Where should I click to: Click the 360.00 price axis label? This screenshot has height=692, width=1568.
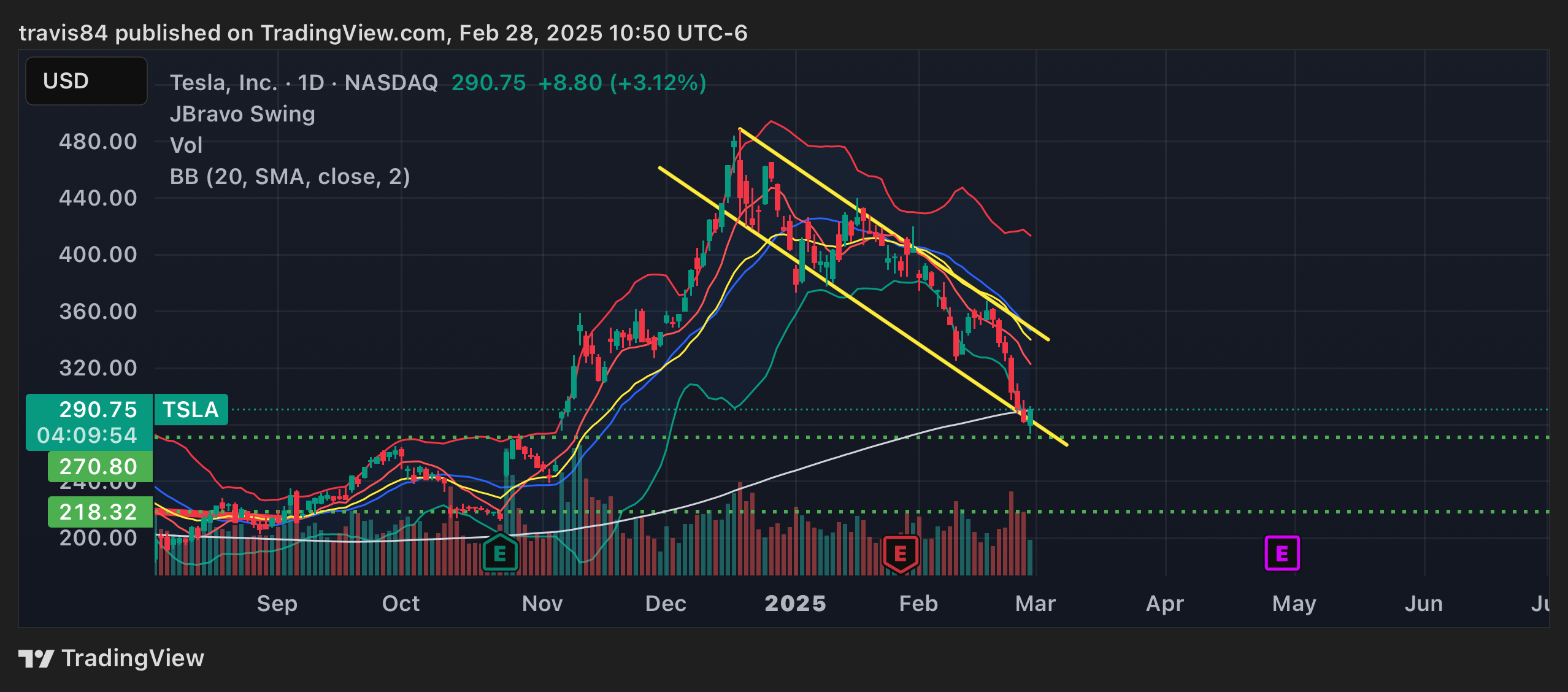click(98, 312)
